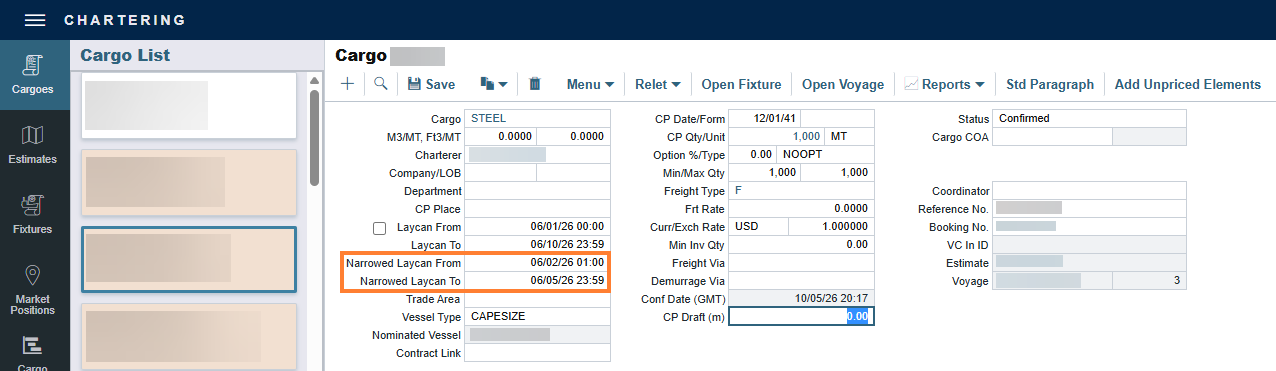
Task: Click the Department field
Action: [x=537, y=191]
